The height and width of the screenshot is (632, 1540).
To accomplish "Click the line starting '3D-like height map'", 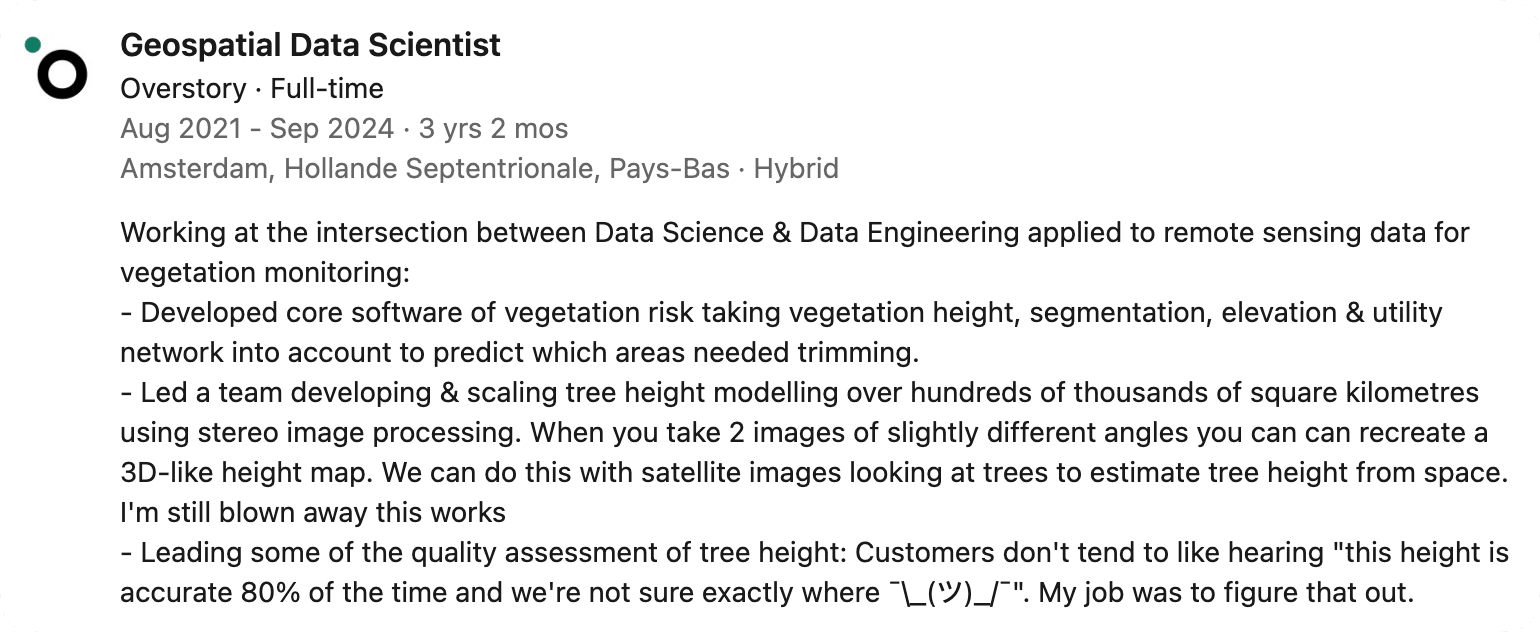I will click(x=814, y=473).
